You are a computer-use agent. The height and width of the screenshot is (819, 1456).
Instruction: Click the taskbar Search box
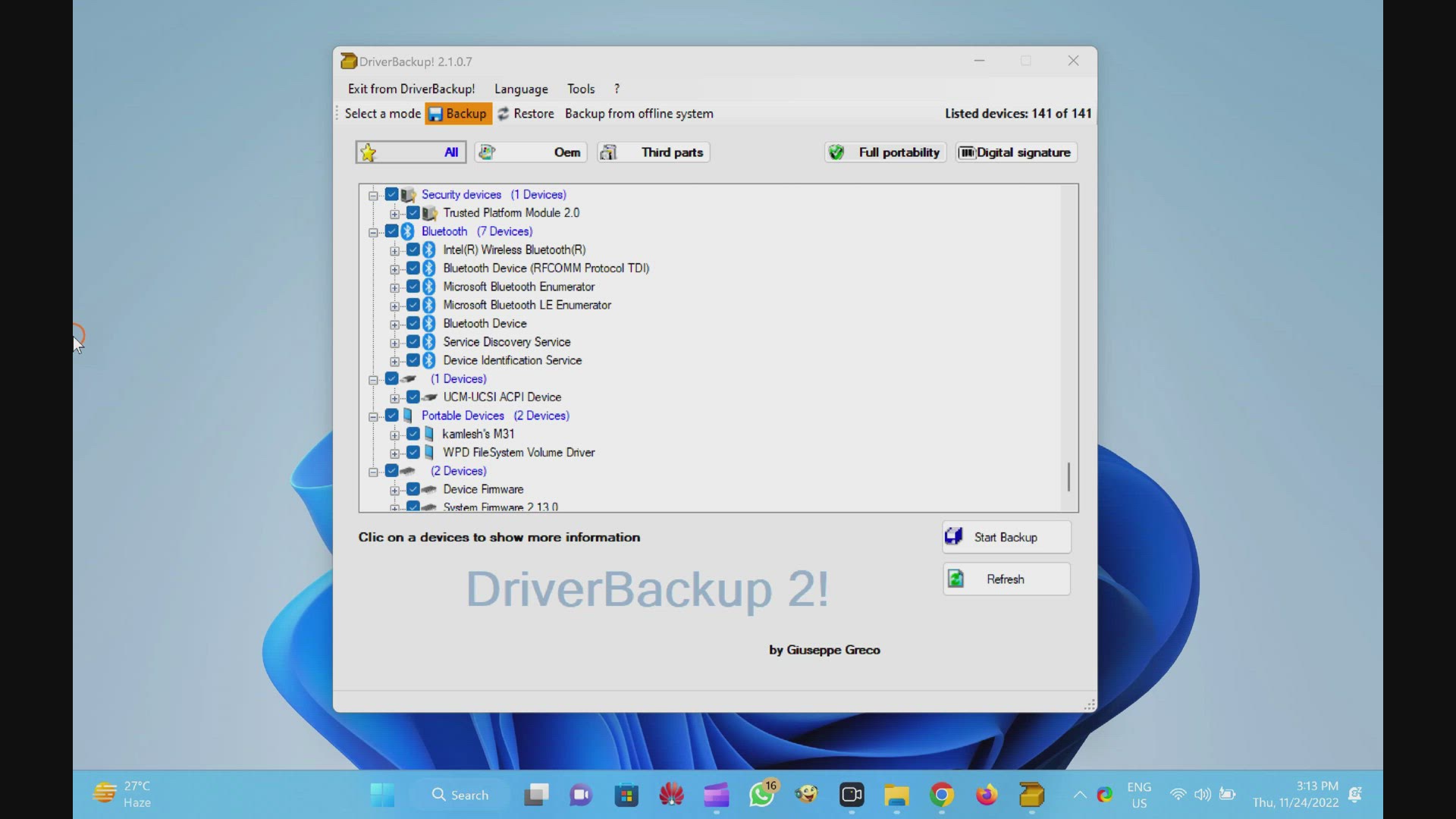pos(460,795)
